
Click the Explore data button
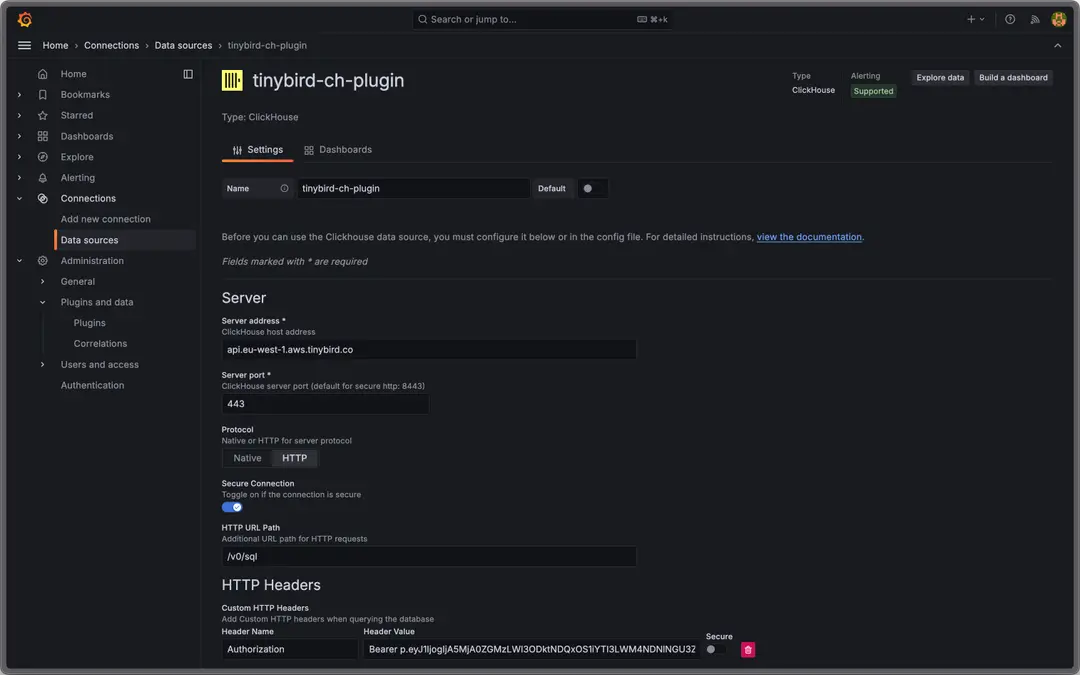(939, 77)
